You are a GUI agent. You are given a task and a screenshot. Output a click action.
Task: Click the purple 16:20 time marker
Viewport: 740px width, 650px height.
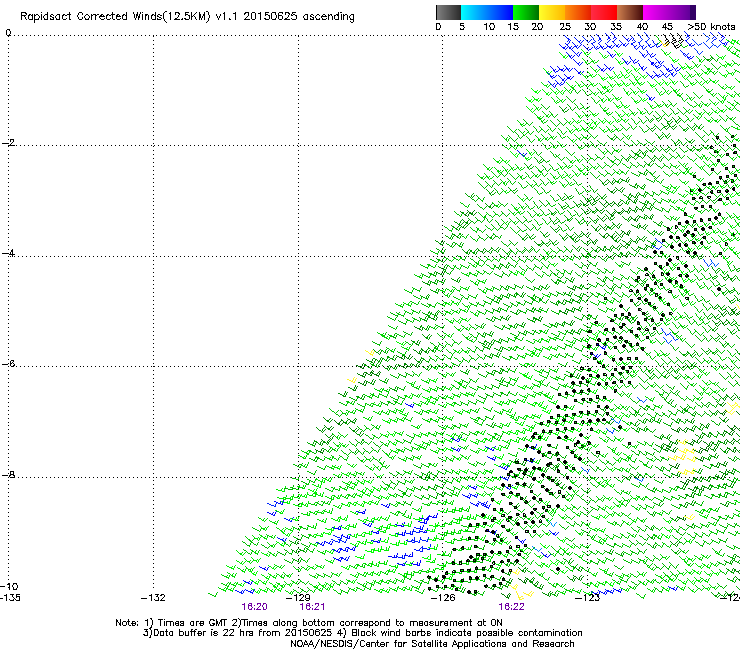[x=254, y=607]
